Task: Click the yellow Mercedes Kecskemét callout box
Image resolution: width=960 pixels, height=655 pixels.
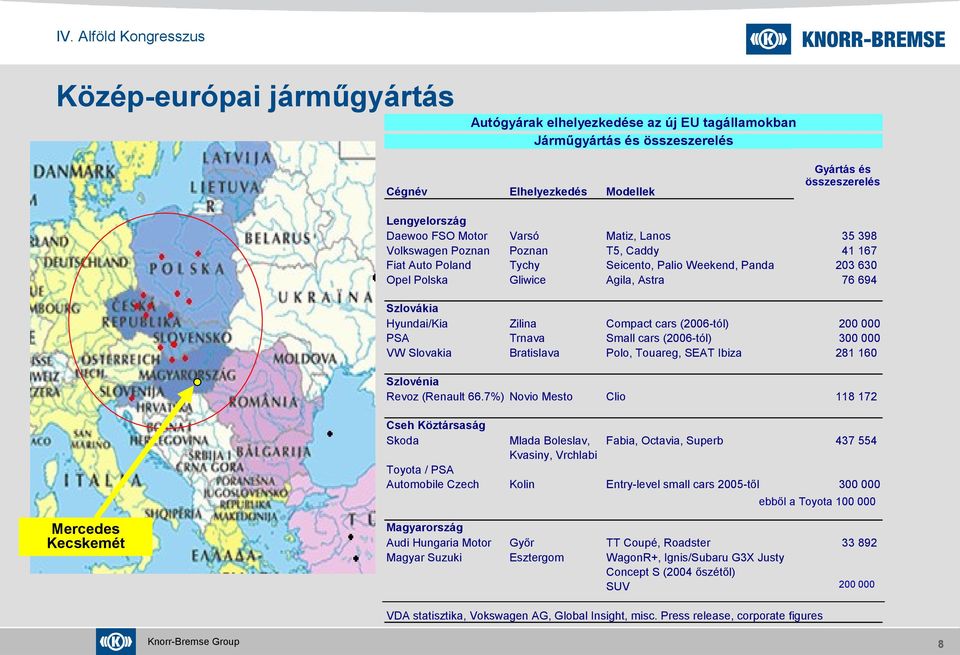Action: coord(86,536)
